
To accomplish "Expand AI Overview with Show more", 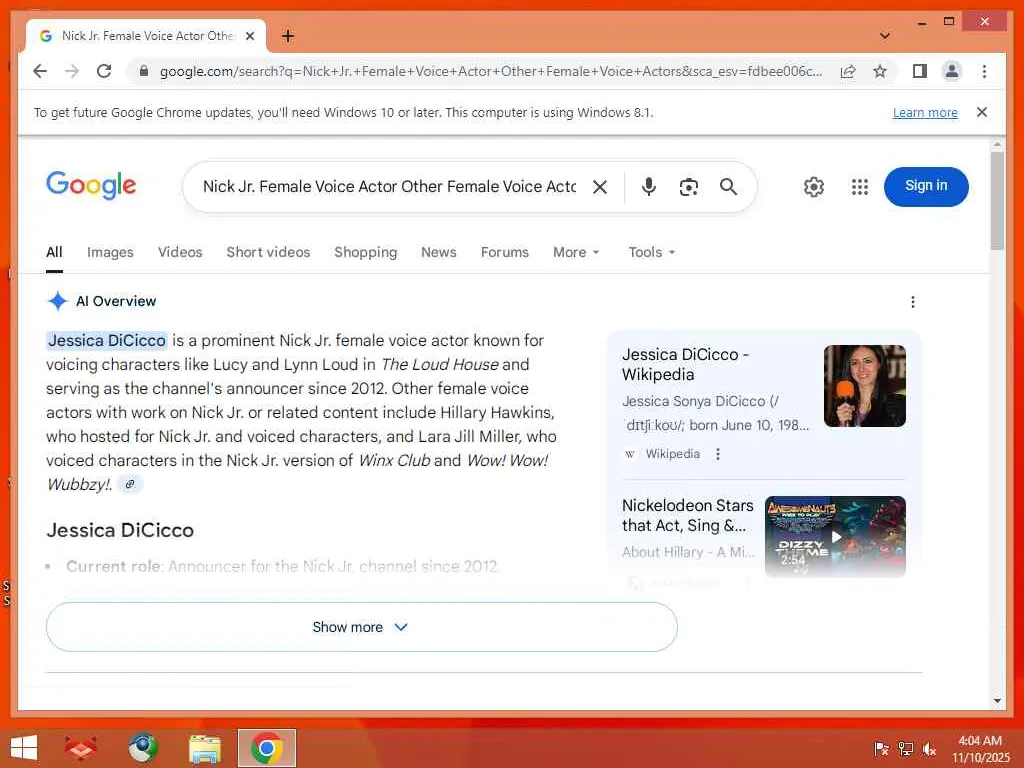I will click(x=361, y=627).
